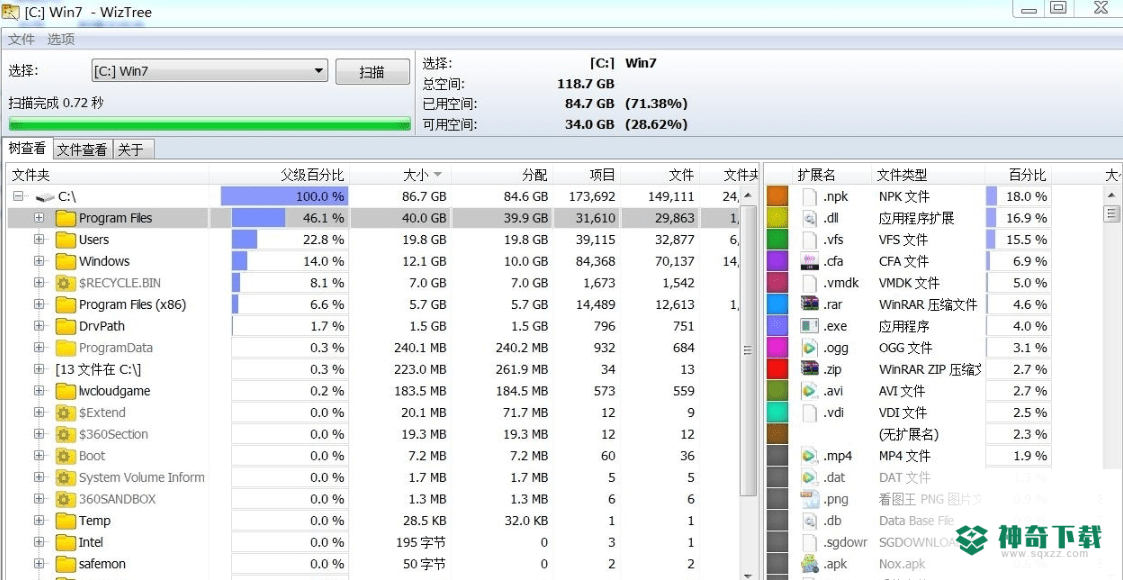Click the green .vfs color swatch
The width and height of the screenshot is (1123, 580).
[777, 239]
